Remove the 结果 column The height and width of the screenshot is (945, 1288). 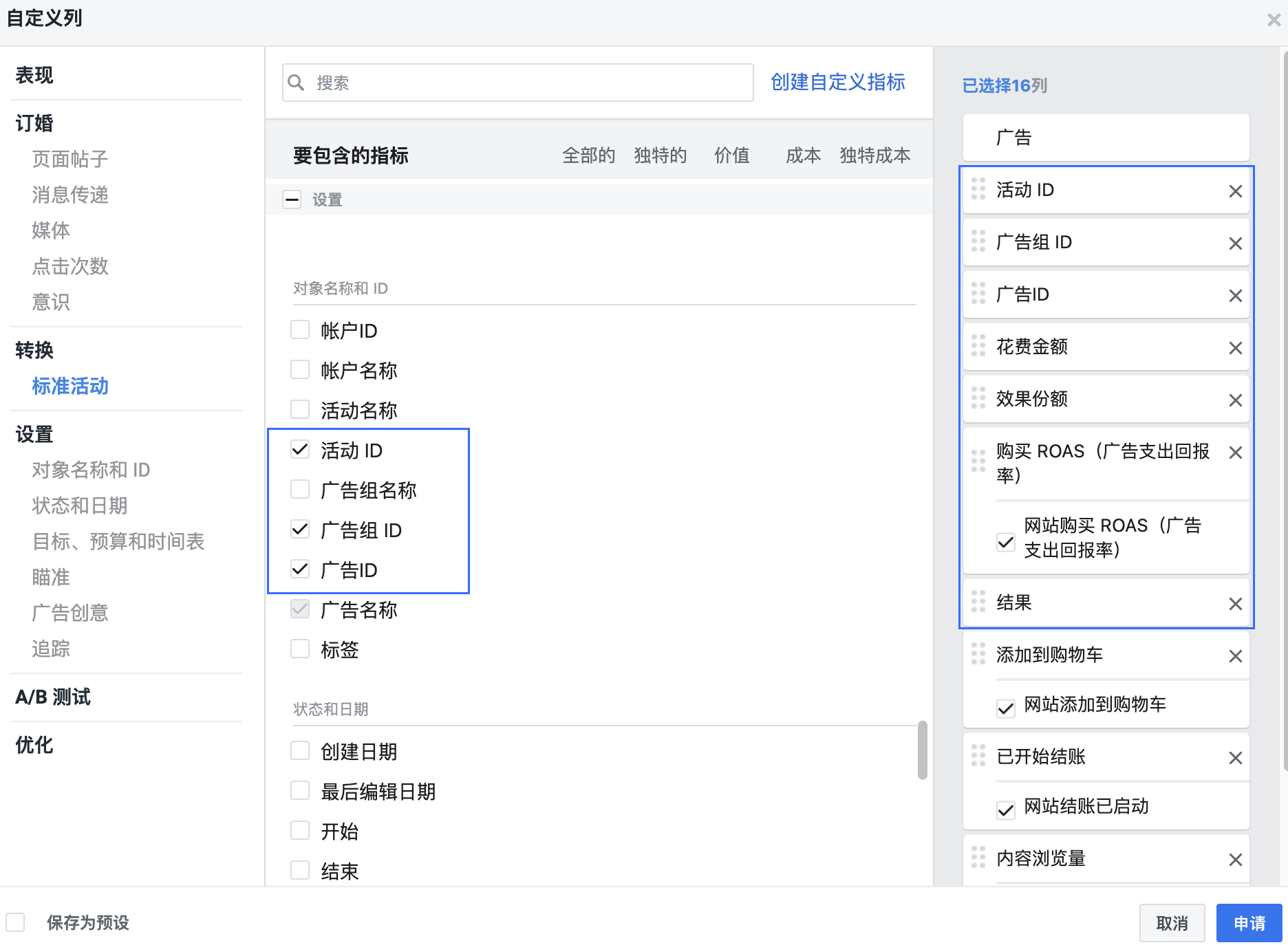pyautogui.click(x=1235, y=604)
